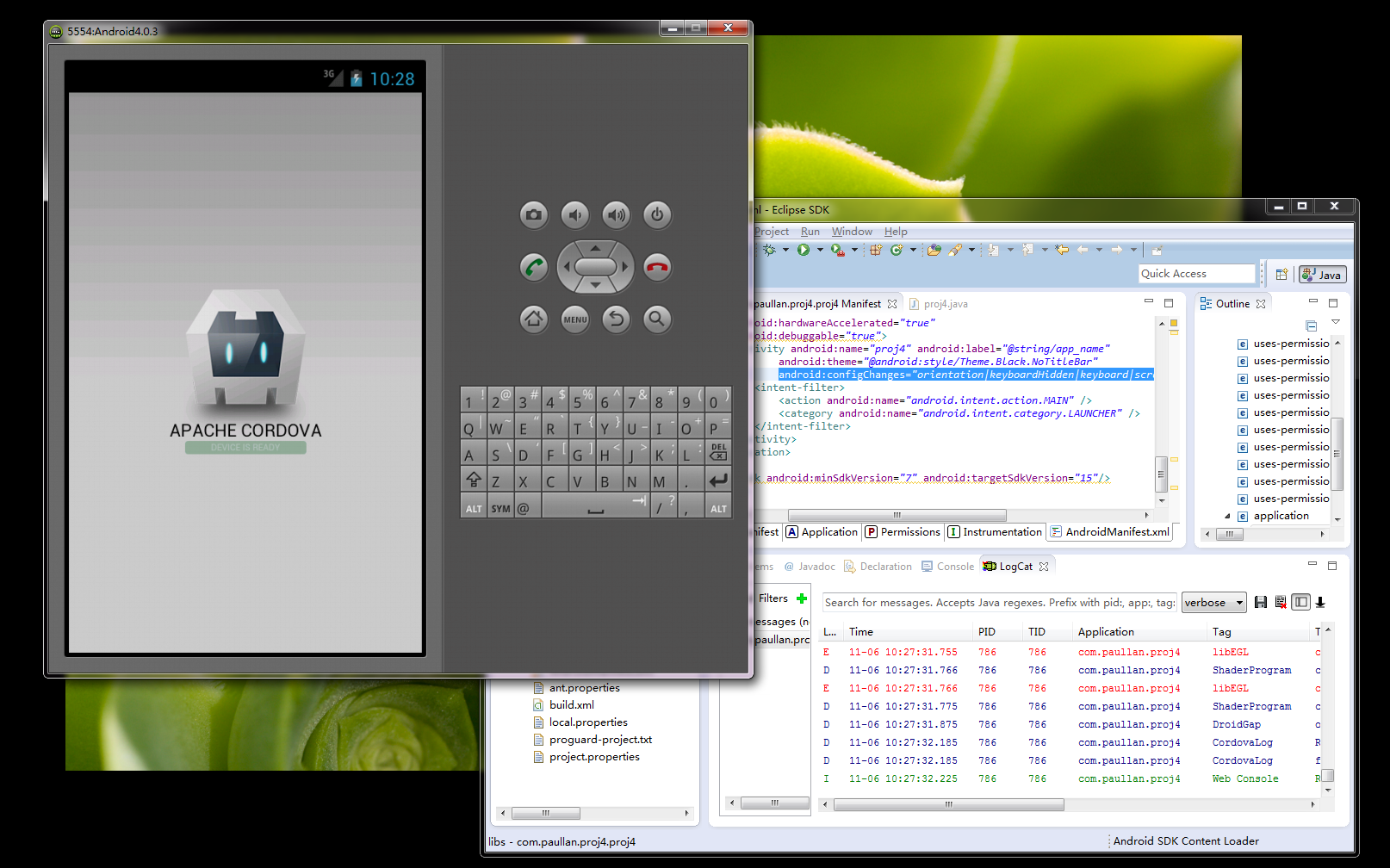1390x868 pixels.
Task: Open the Next Annotation dropdown arrow
Action: 1010,250
